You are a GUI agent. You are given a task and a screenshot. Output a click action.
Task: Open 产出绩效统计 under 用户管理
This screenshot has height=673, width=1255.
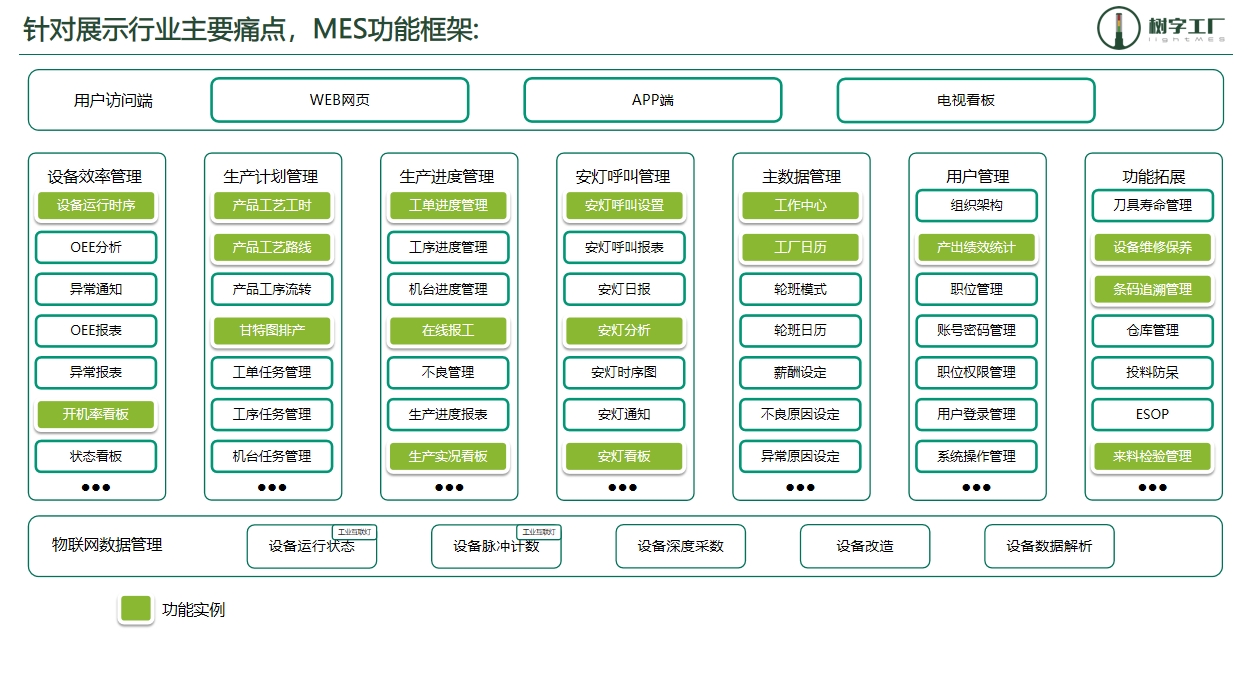tap(976, 248)
